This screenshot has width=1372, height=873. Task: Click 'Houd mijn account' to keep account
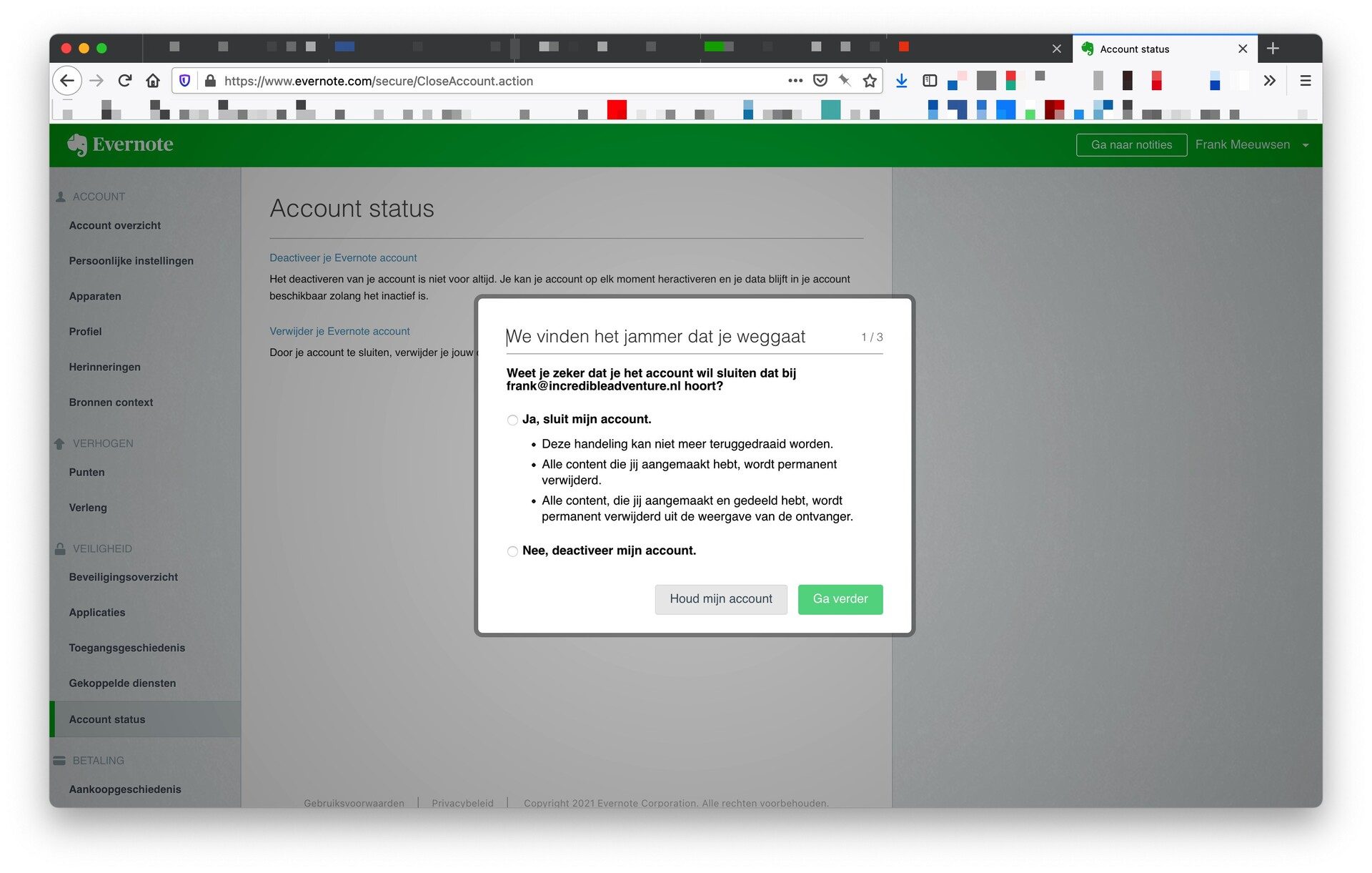[720, 598]
